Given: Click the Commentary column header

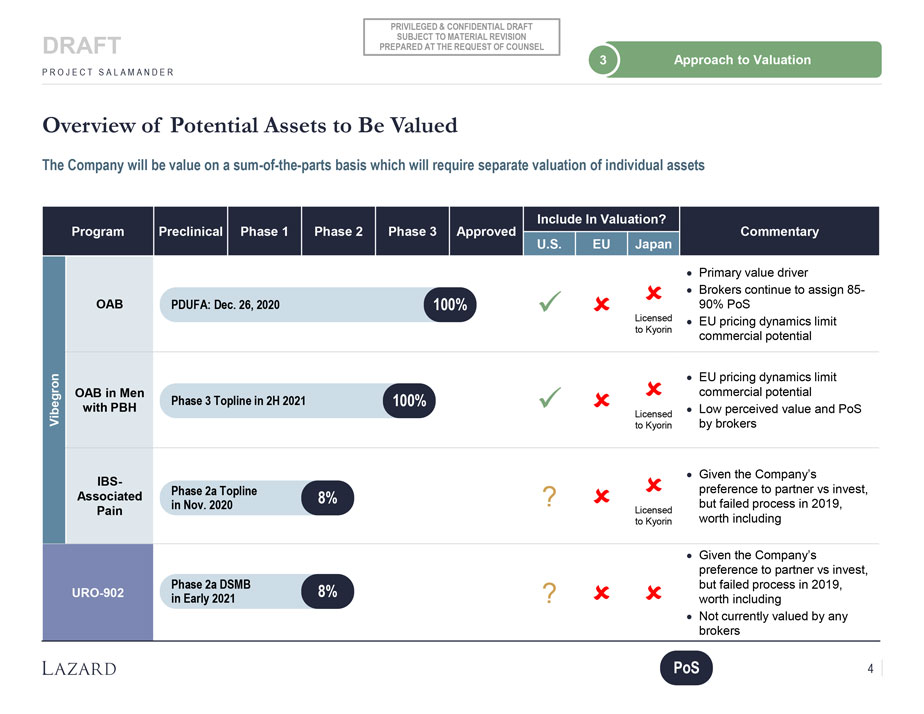Looking at the screenshot, I should (x=779, y=231).
